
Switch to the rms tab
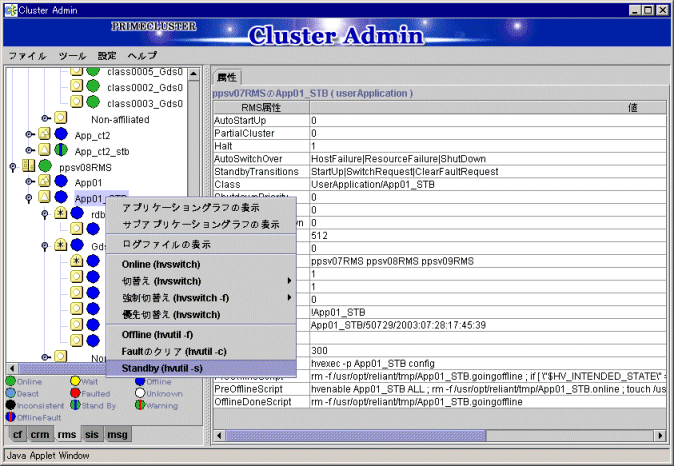pyautogui.click(x=67, y=435)
